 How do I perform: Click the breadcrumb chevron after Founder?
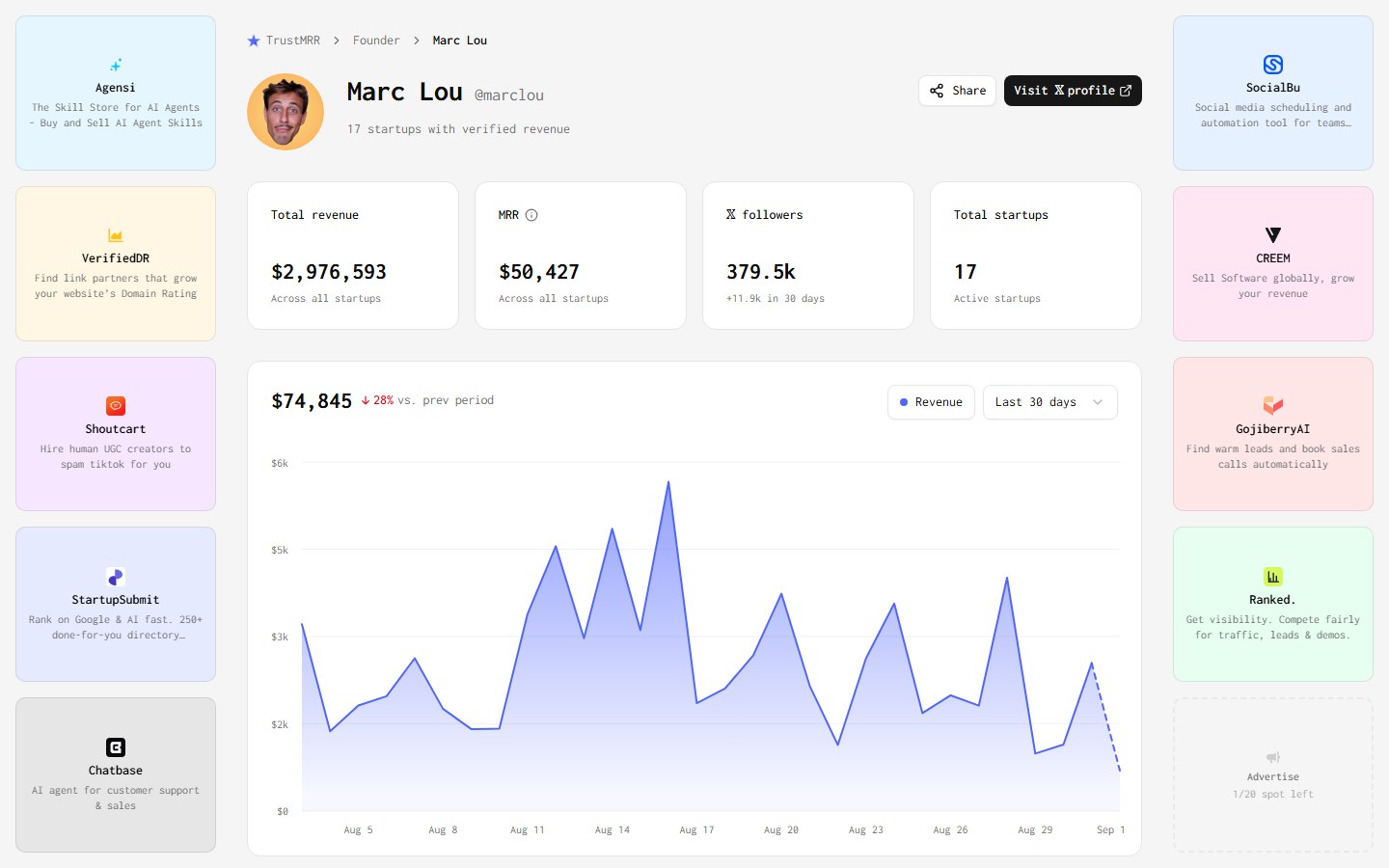[x=417, y=41]
